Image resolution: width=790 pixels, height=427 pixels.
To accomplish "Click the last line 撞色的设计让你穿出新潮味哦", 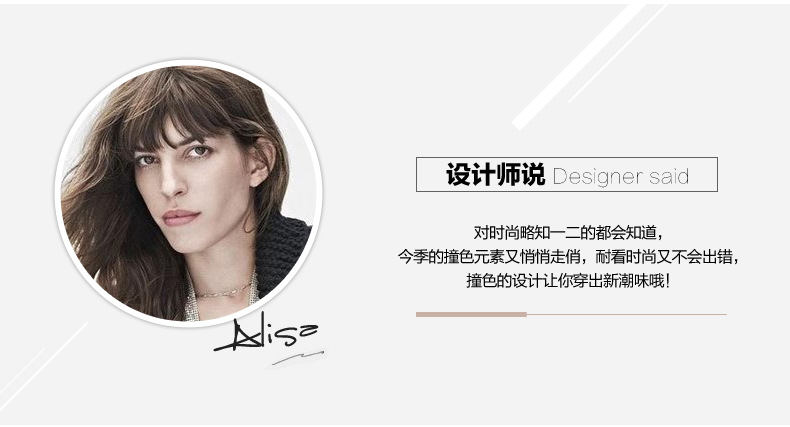I will point(568,280).
